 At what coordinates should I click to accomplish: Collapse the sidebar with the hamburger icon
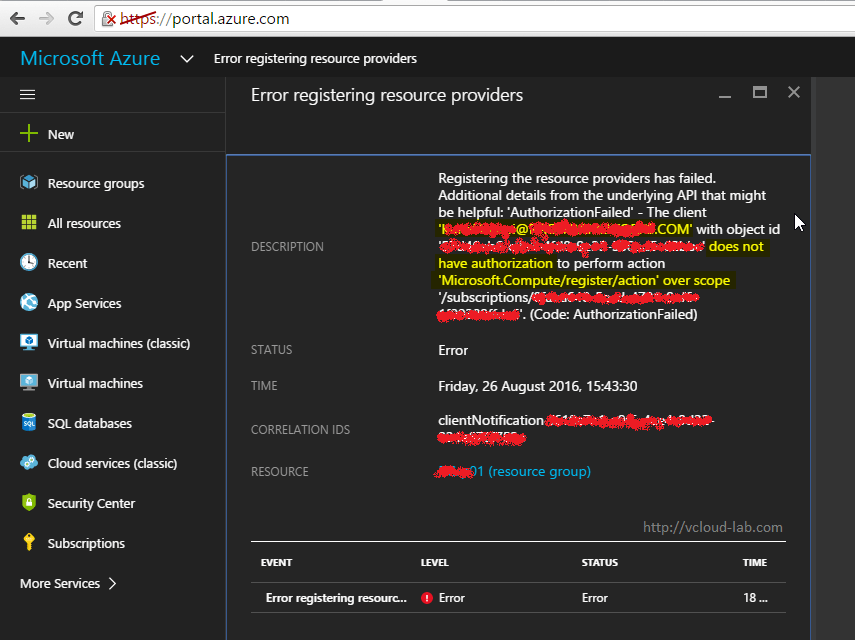tap(27, 94)
